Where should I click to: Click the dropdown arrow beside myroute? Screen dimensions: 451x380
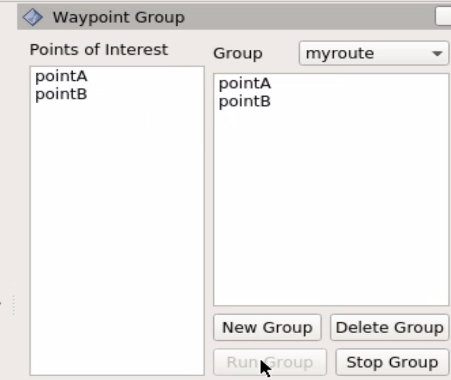pos(437,54)
